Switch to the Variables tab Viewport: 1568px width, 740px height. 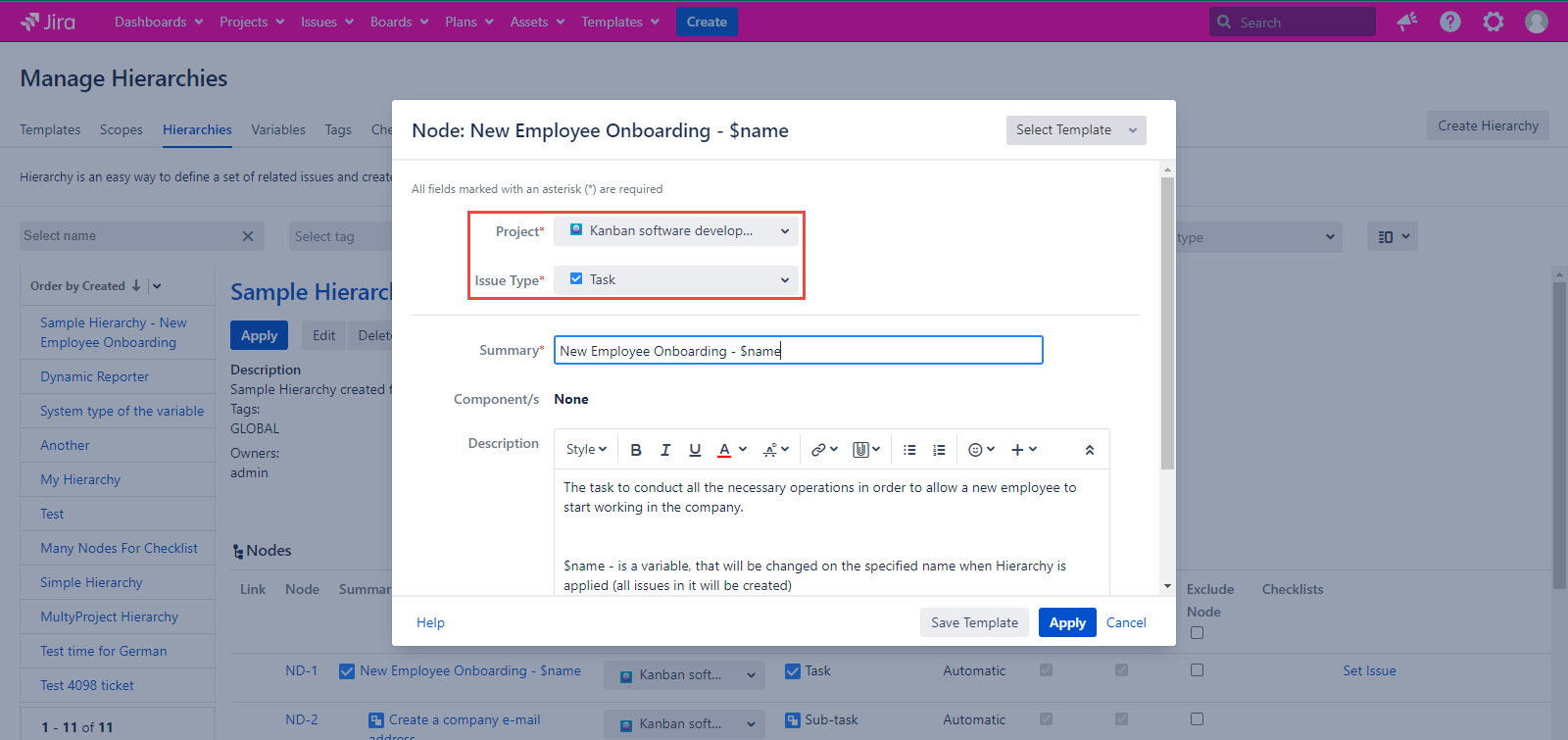(278, 129)
